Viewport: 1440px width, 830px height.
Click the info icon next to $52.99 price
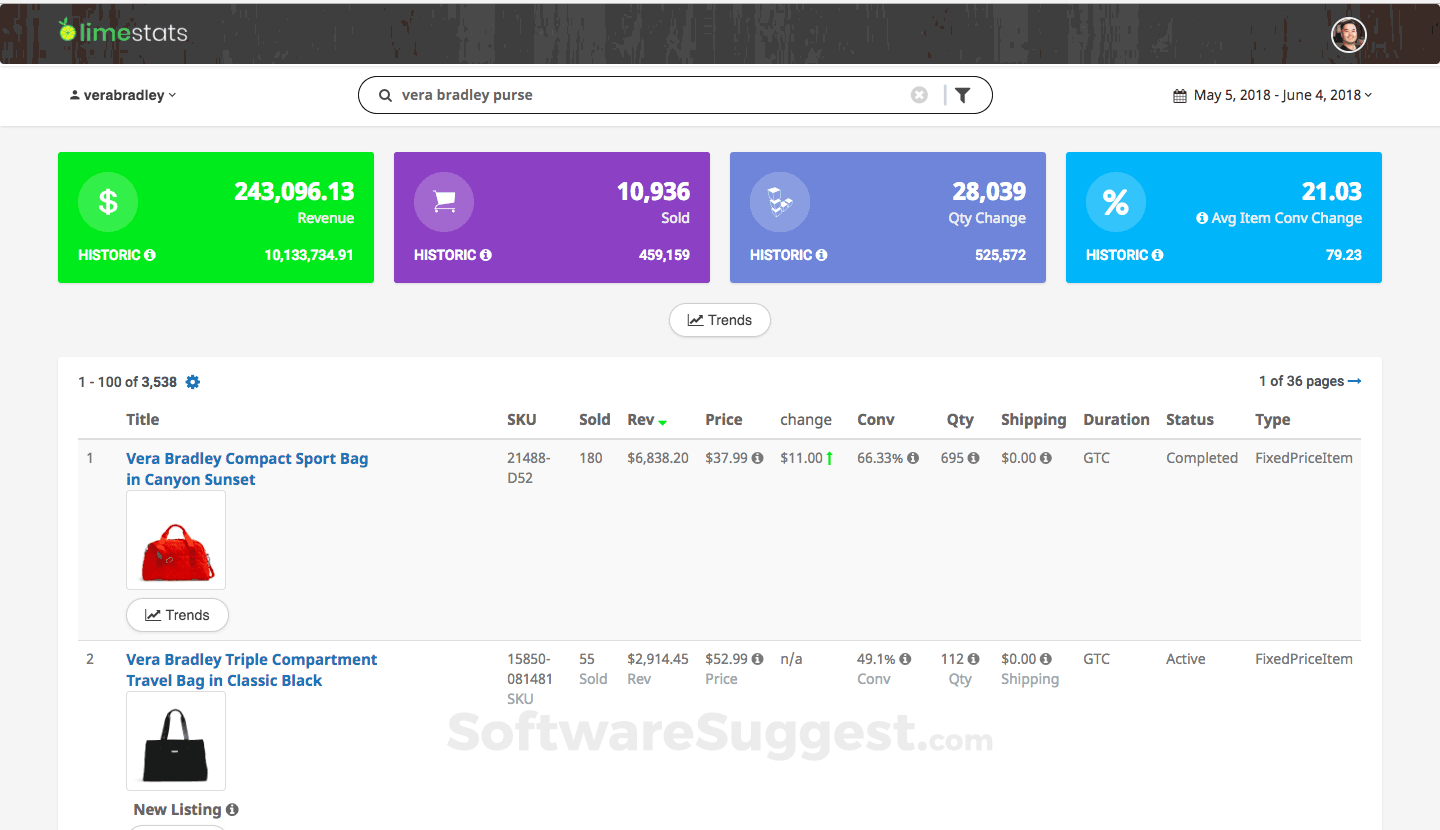(x=757, y=659)
